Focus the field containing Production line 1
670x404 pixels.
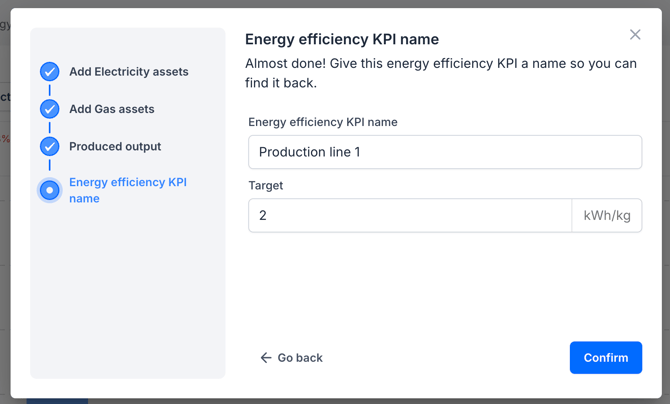click(445, 152)
